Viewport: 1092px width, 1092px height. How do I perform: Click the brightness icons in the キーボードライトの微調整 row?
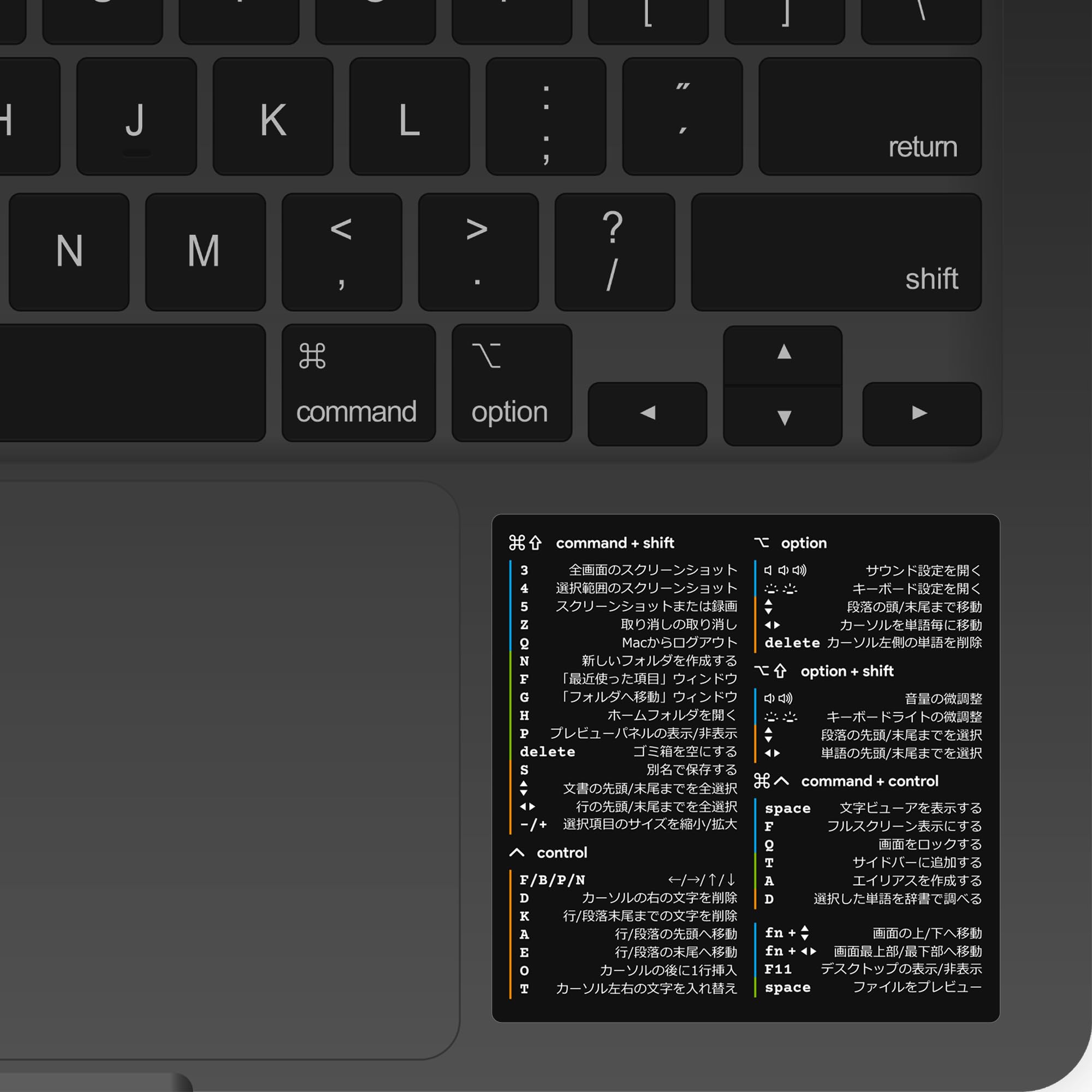pos(781,717)
